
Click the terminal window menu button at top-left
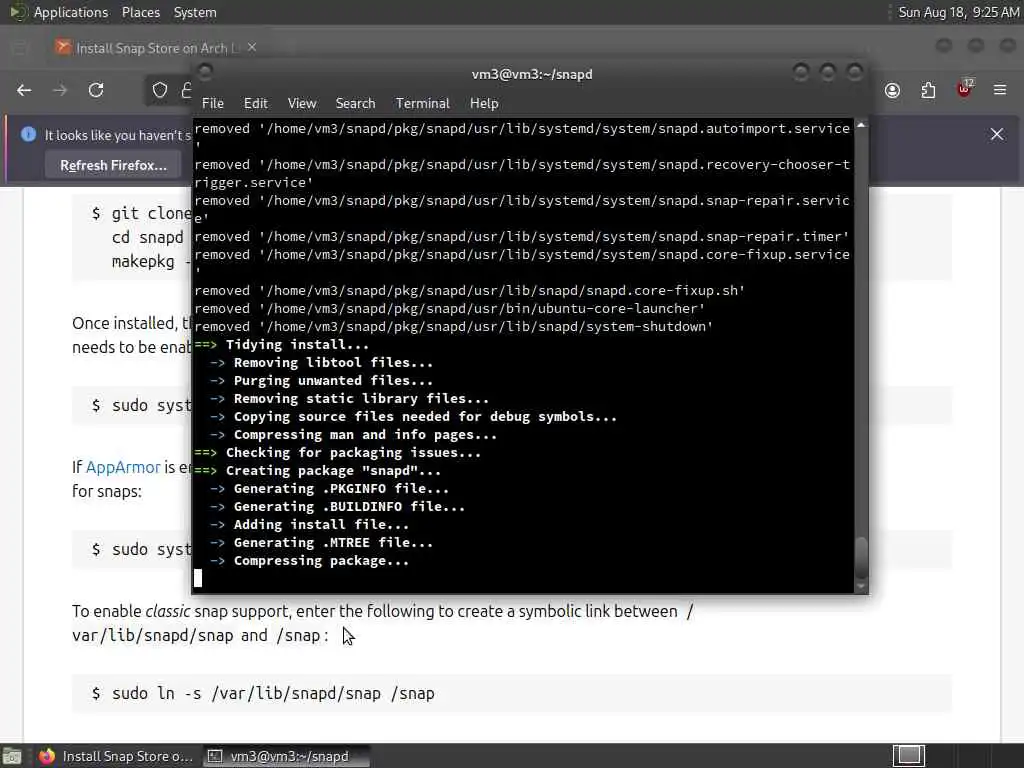[205, 71]
